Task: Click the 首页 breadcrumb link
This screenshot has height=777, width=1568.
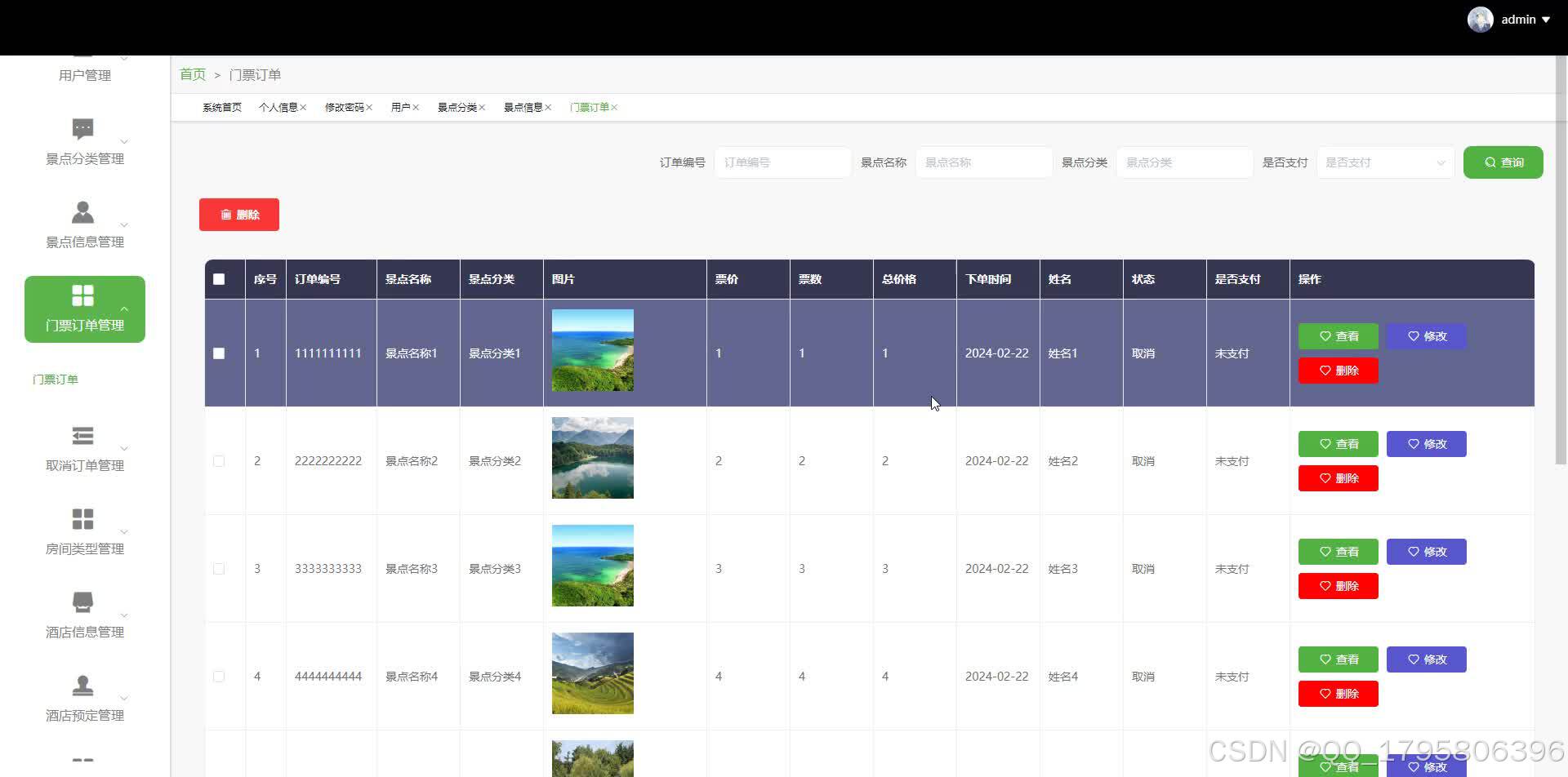Action: pyautogui.click(x=193, y=74)
